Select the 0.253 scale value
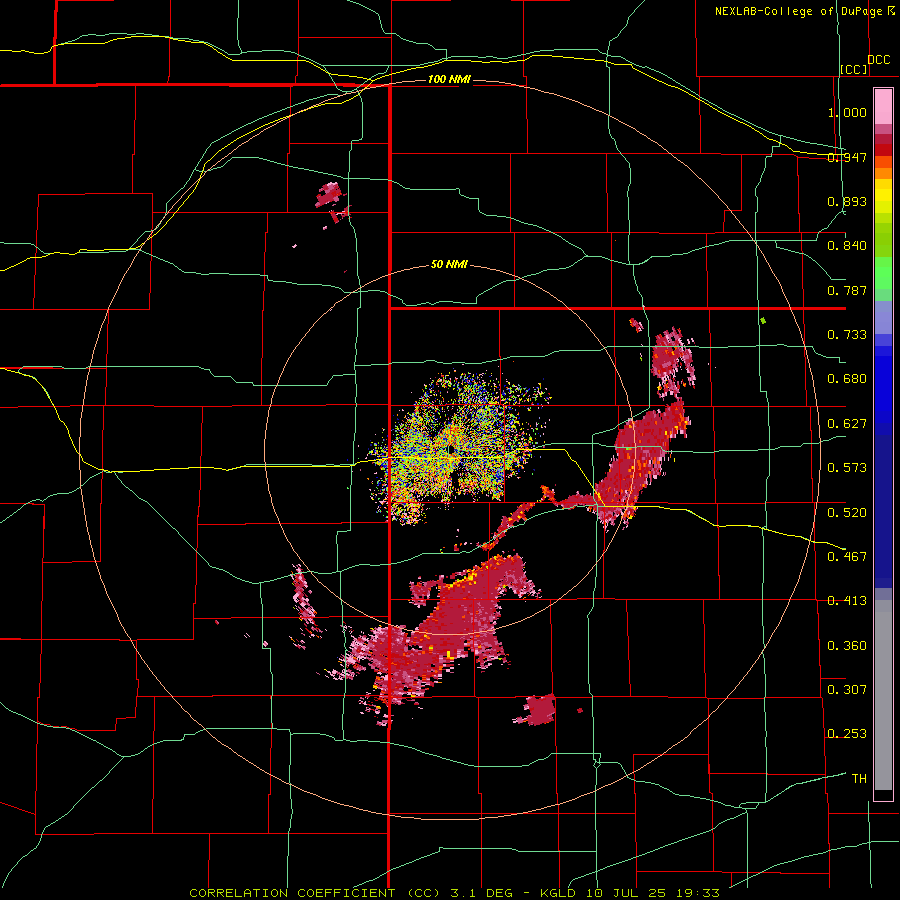This screenshot has height=900, width=900. 847,734
